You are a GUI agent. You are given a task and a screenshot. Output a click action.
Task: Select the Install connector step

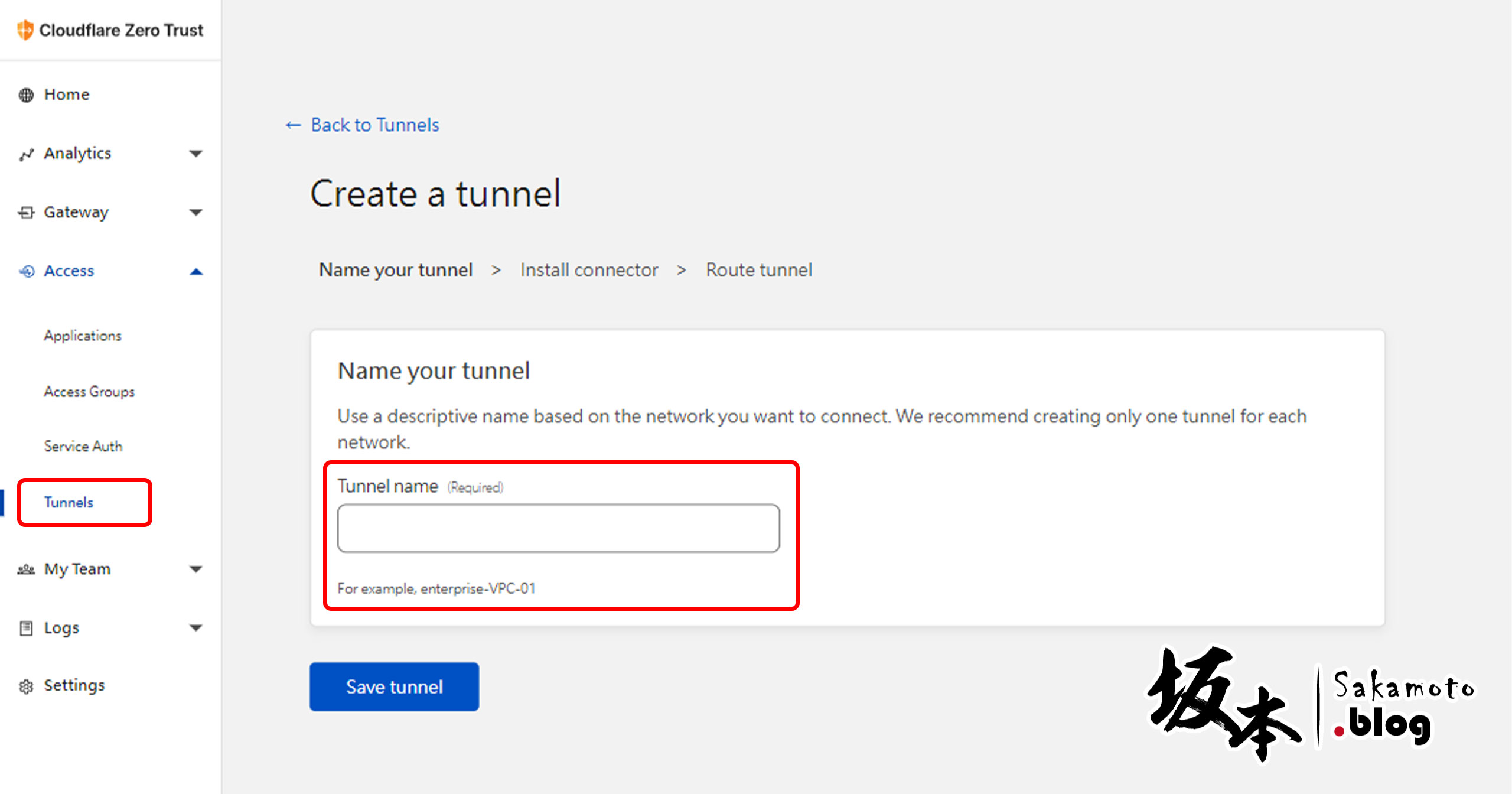589,270
